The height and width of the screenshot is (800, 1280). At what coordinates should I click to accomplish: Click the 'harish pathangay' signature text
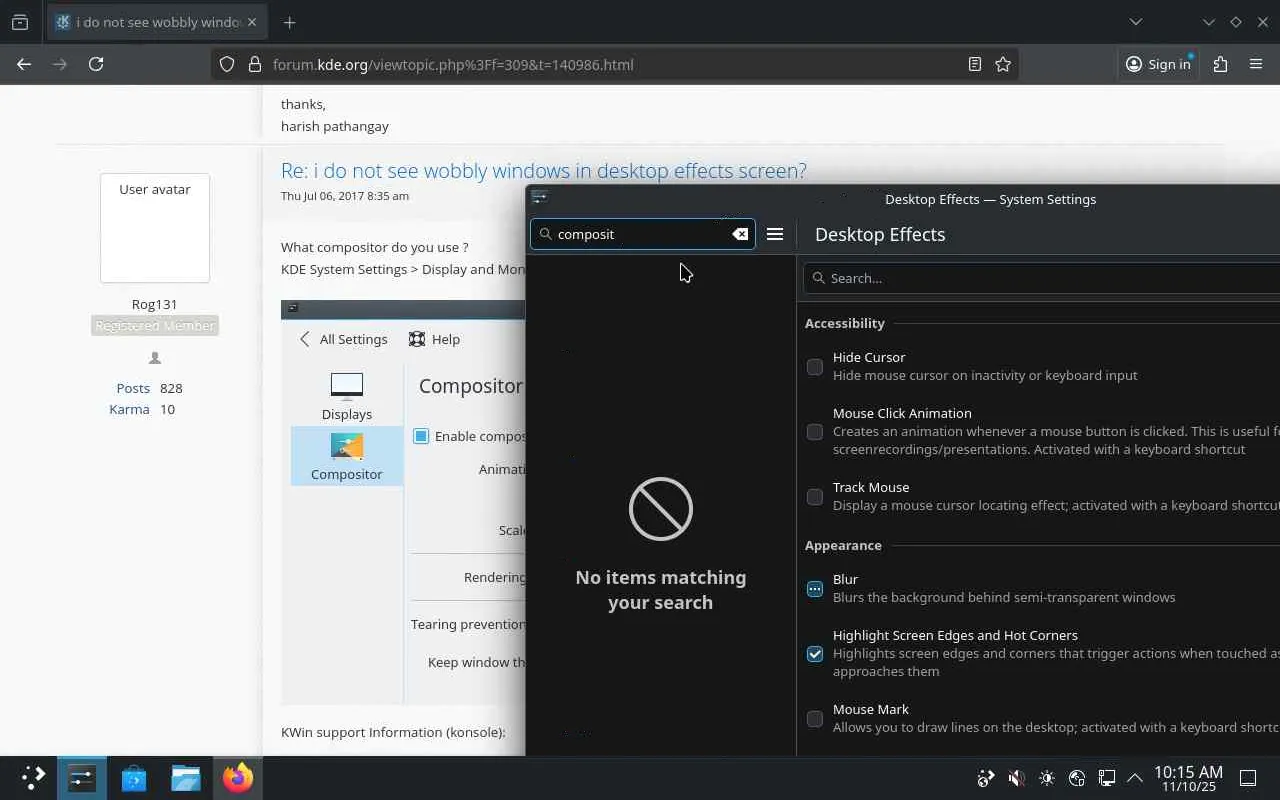[x=335, y=126]
